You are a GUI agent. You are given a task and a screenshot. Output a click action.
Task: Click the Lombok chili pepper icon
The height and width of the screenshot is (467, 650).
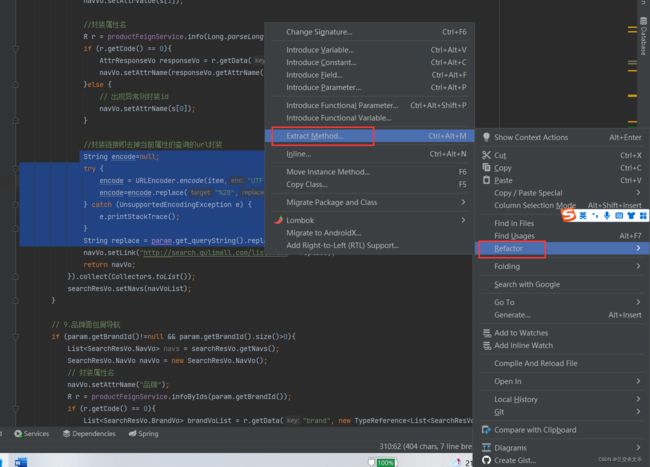point(279,220)
